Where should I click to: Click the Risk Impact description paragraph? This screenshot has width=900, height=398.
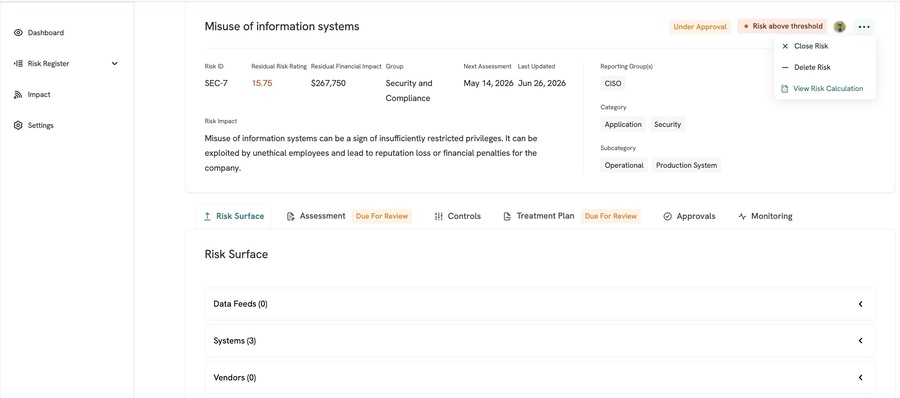click(x=371, y=154)
